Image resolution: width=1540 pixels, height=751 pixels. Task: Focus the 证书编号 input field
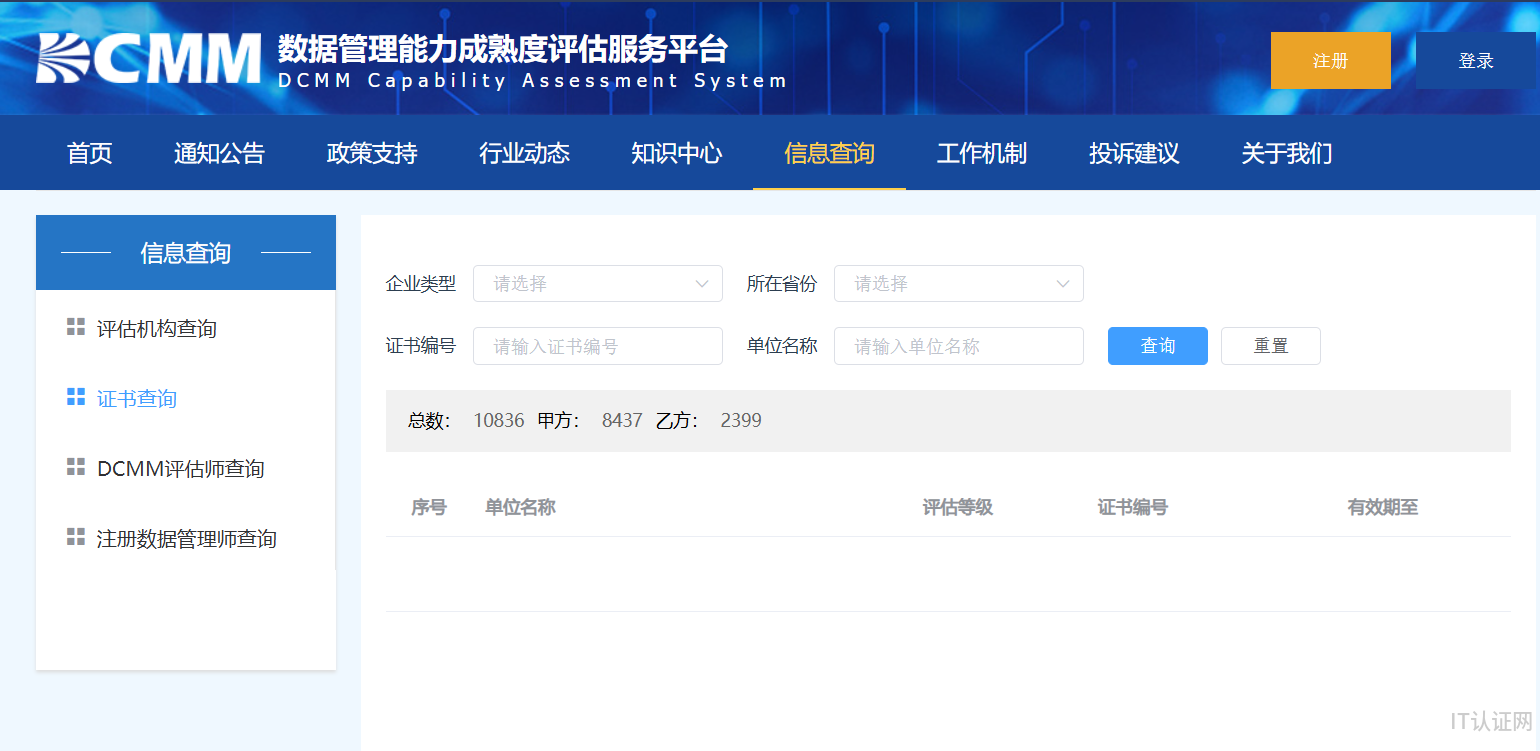(x=597, y=346)
